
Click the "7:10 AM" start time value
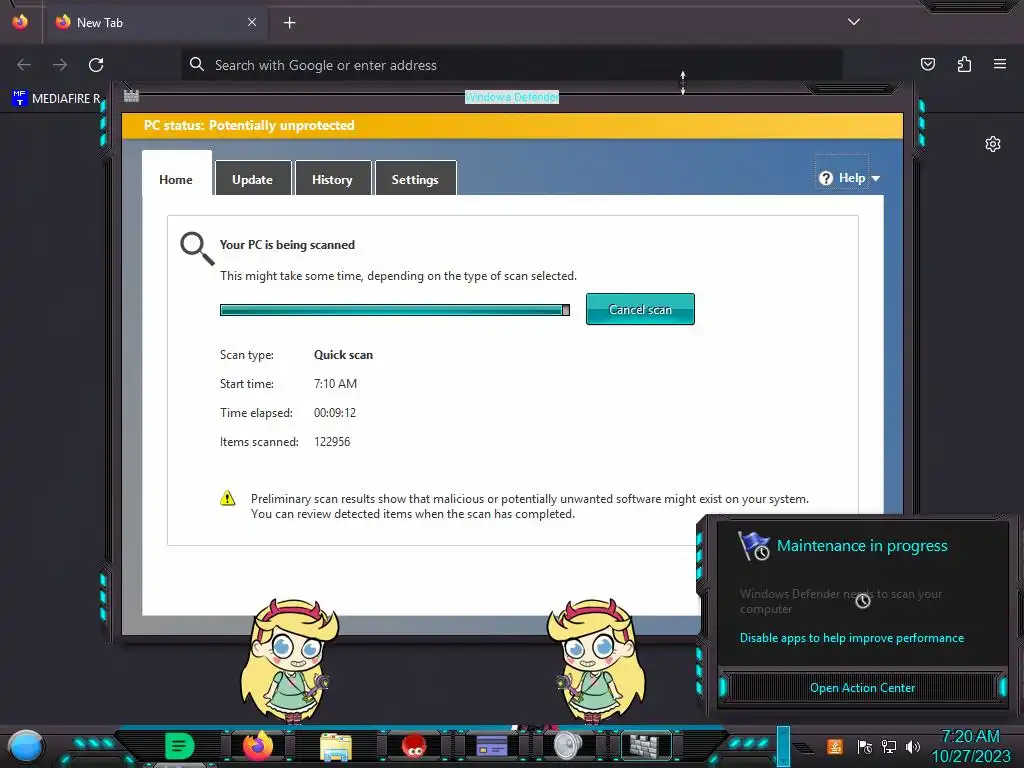[x=335, y=383]
